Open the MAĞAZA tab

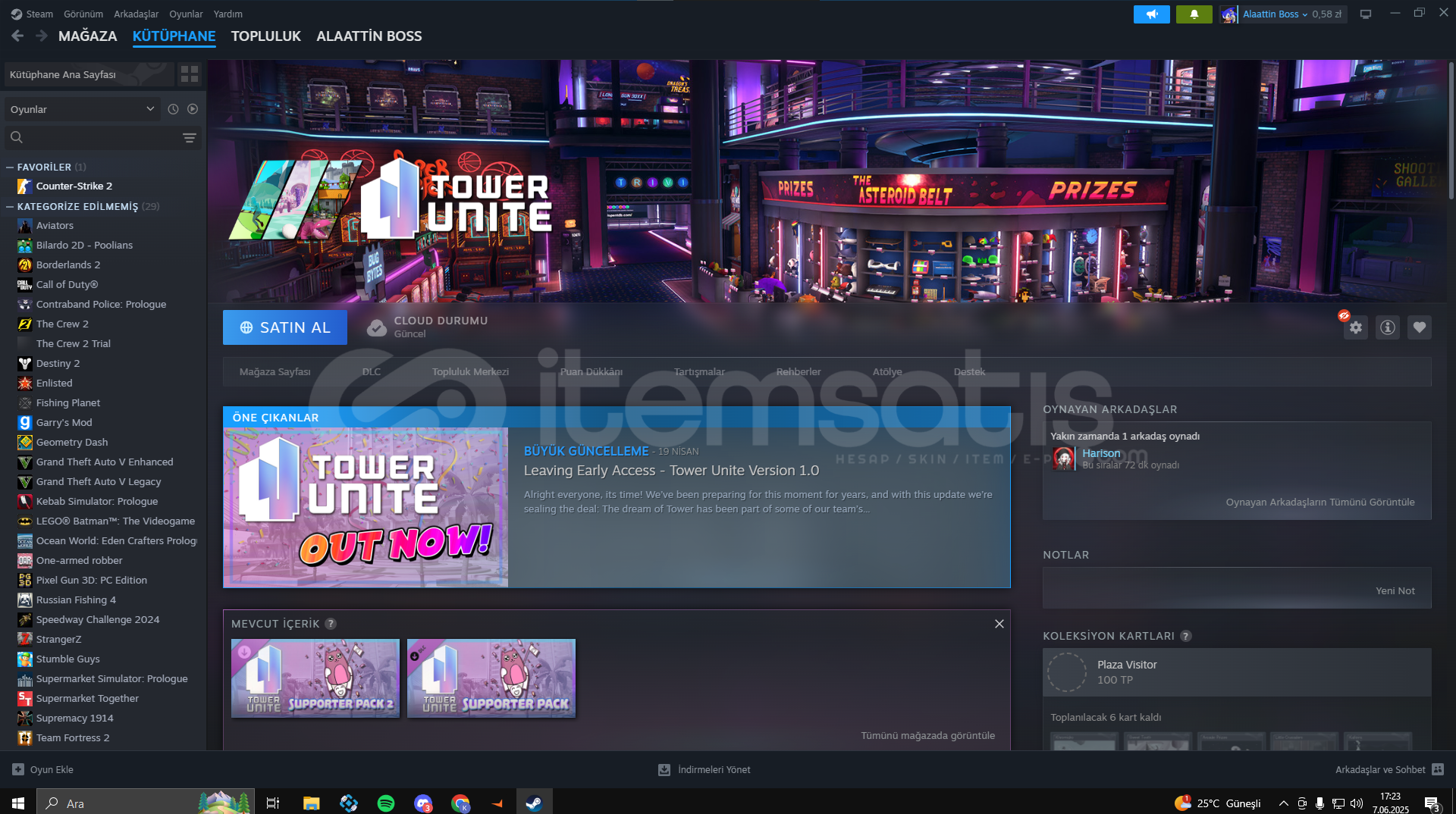point(87,36)
